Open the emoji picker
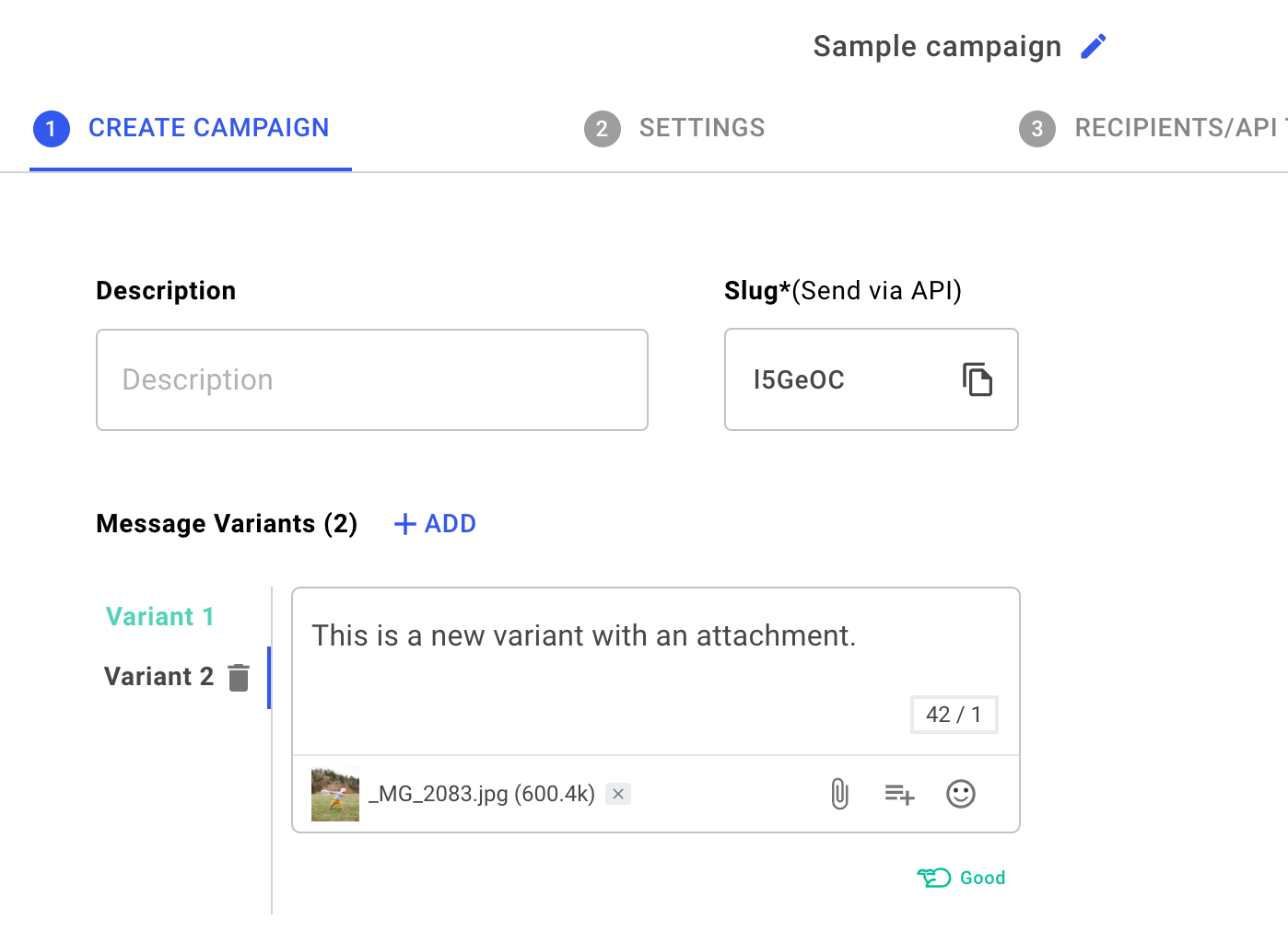The width and height of the screenshot is (1288, 943). pos(961,794)
